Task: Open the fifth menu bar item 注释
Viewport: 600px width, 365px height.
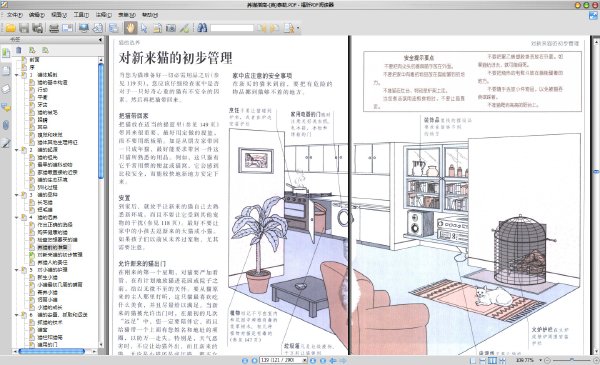Action: pyautogui.click(x=103, y=15)
